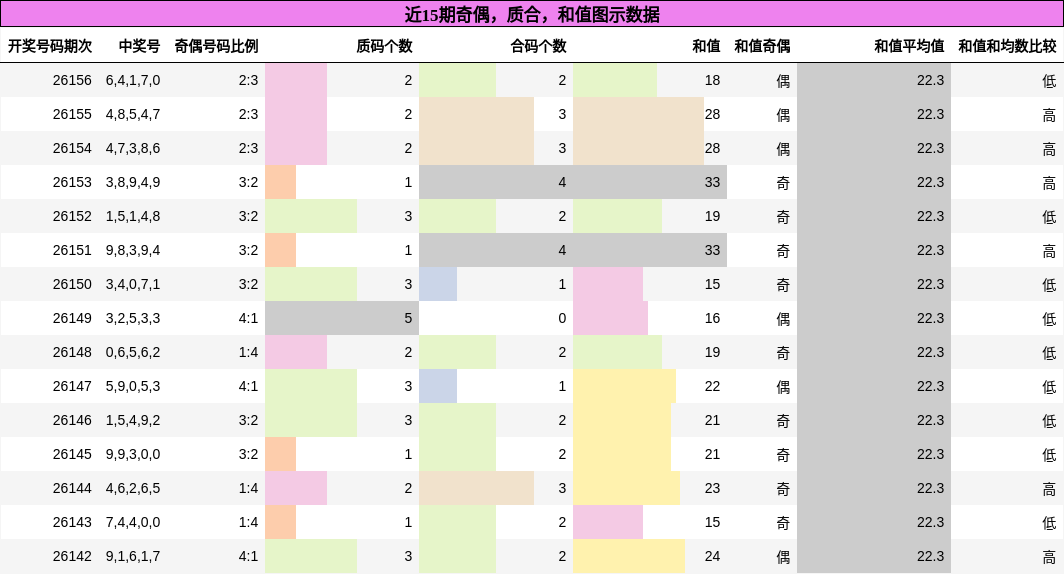Image resolution: width=1064 pixels, height=574 pixels.
Task: Click the 低 comparison cell in row 26156
Action: pyautogui.click(x=1049, y=81)
